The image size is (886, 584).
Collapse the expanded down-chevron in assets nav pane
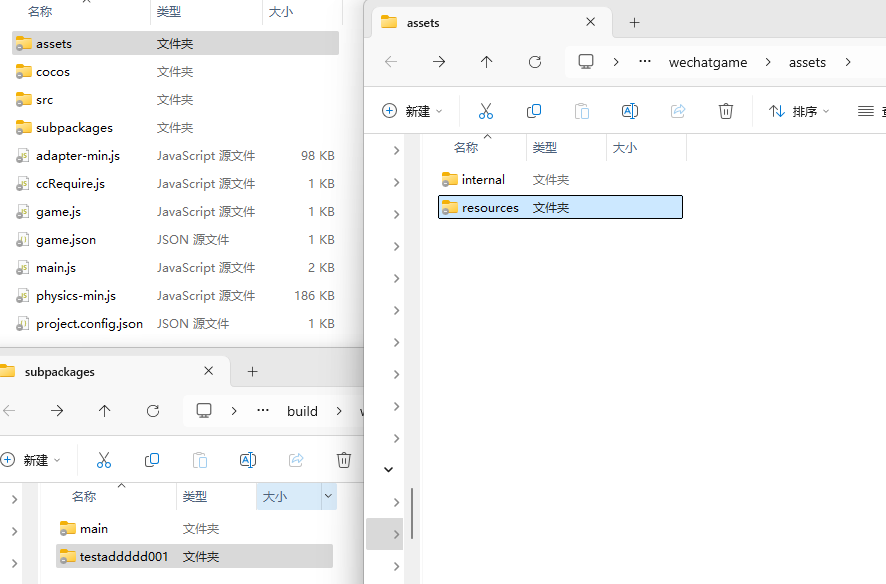(x=388, y=469)
